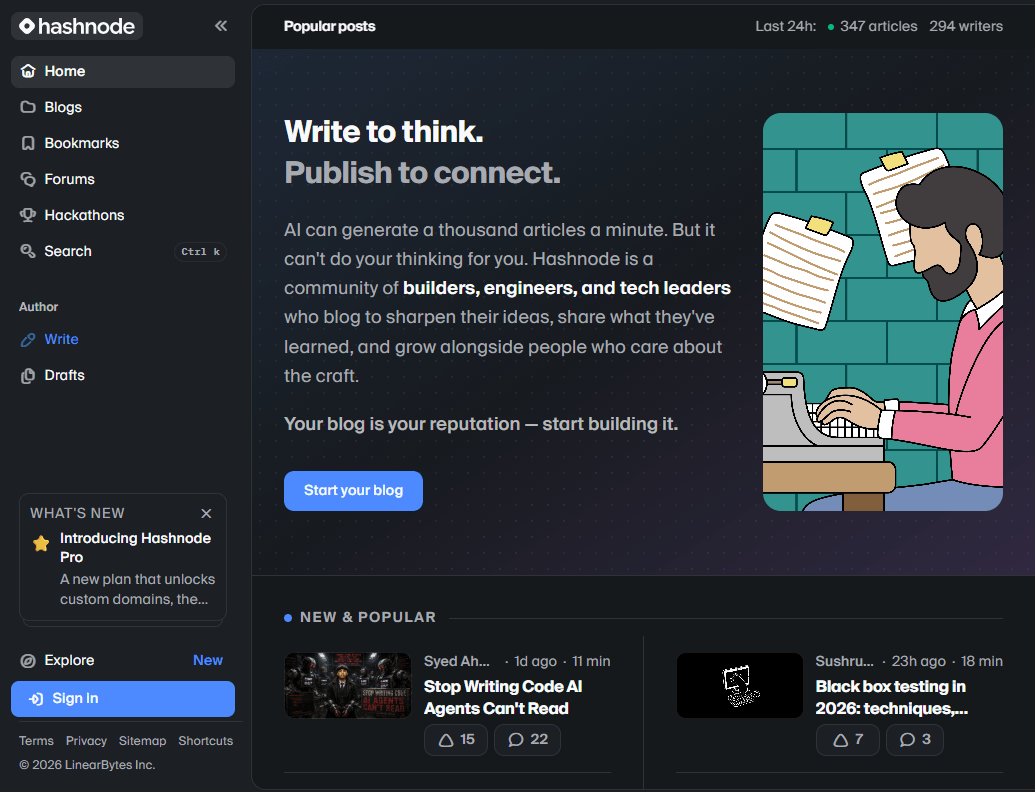Upvote the post with 7 likes
This screenshot has width=1035, height=792.
coord(848,740)
